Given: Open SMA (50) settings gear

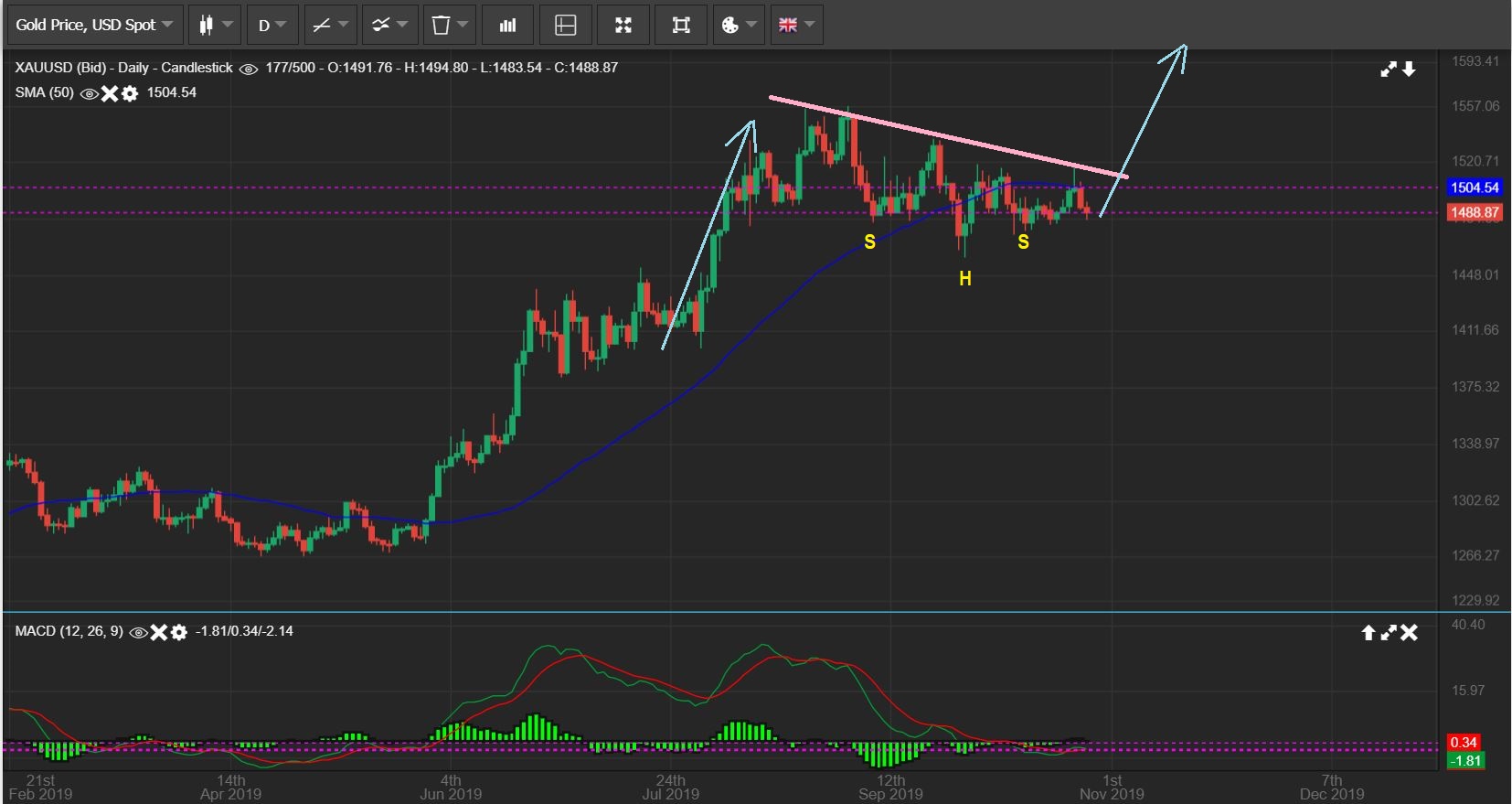Looking at the screenshot, I should point(130,93).
